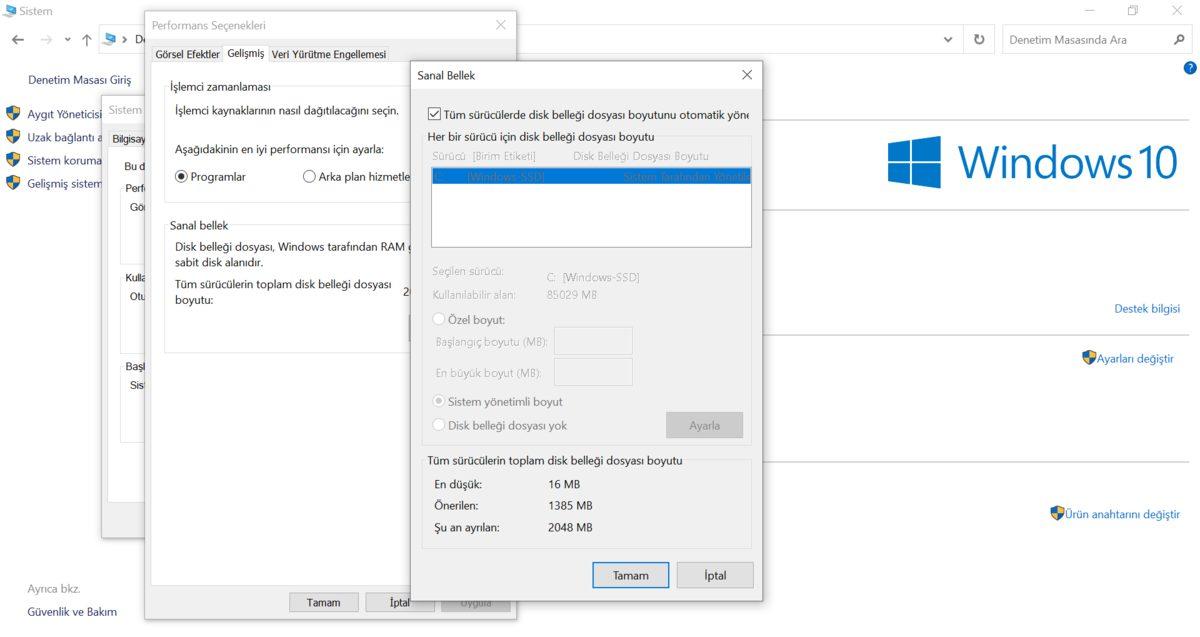This screenshot has height=637, width=1200.
Task: Switch to the Görsel Efektler tab
Action: (x=186, y=54)
